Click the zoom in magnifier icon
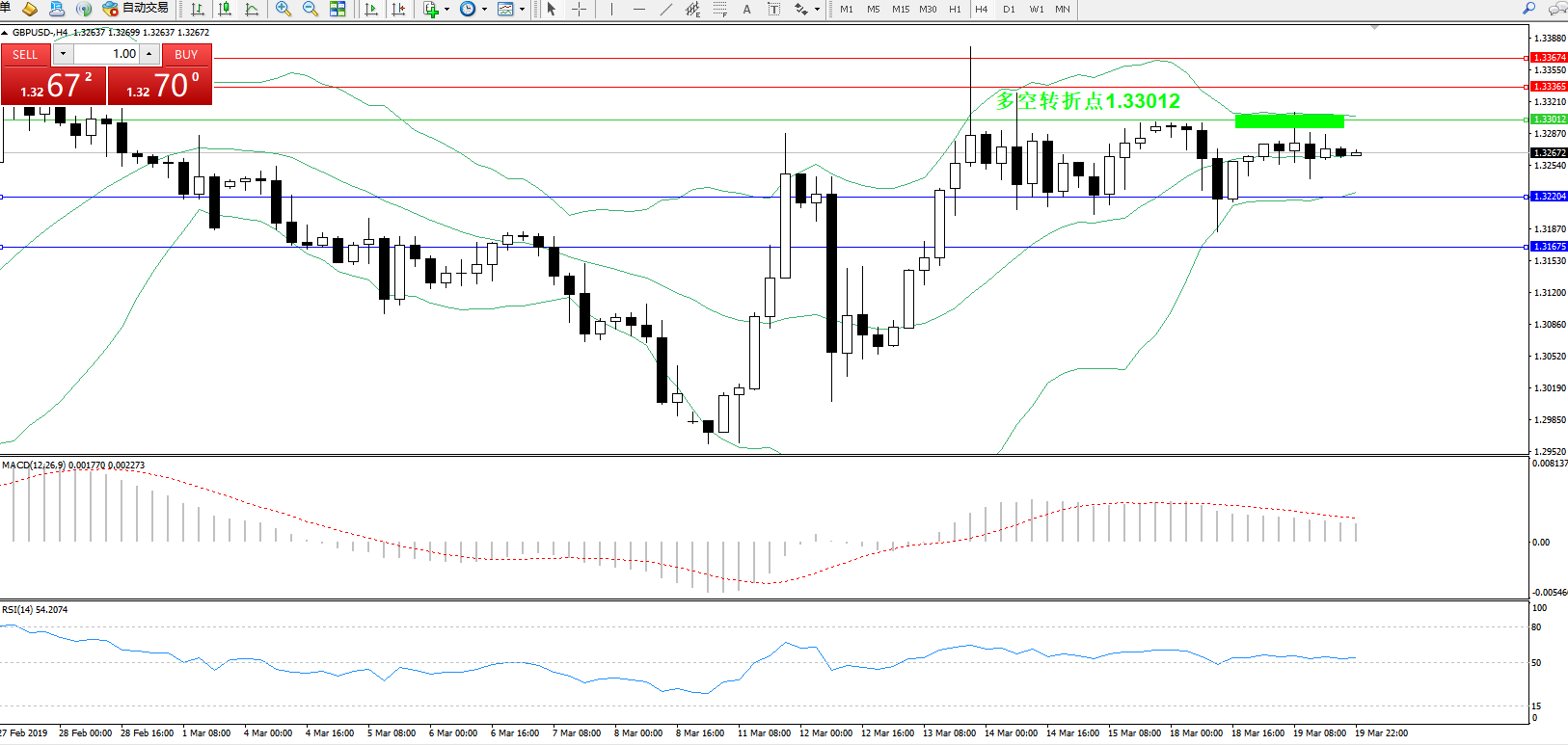 click(284, 9)
